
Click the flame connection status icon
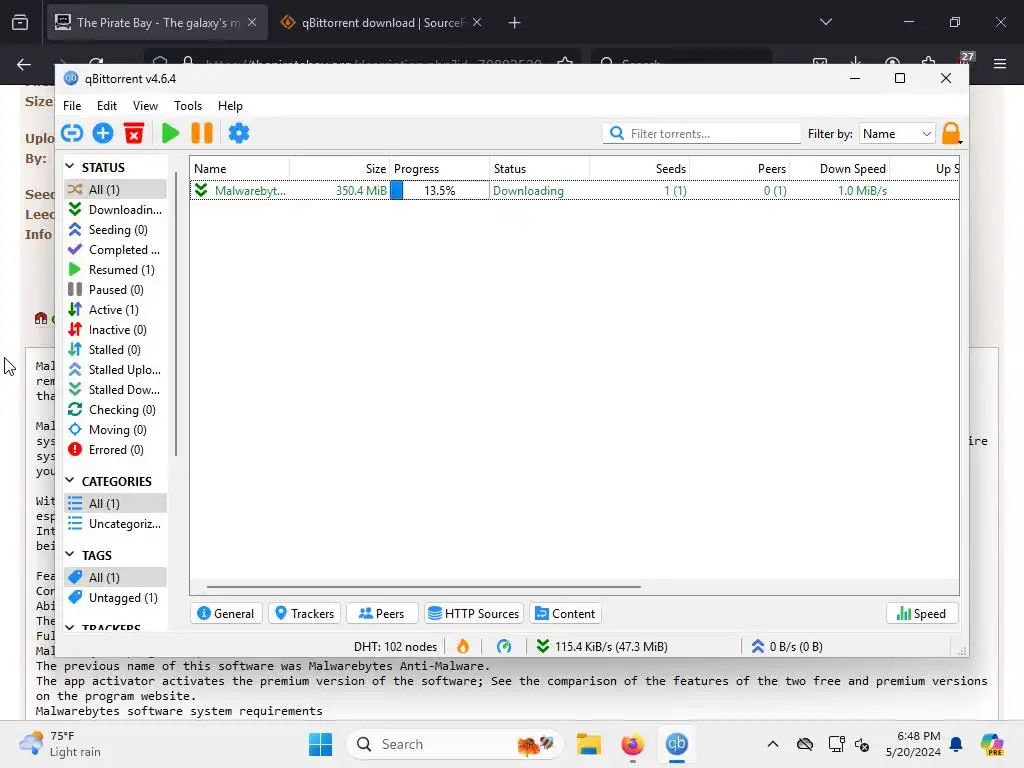tap(463, 647)
